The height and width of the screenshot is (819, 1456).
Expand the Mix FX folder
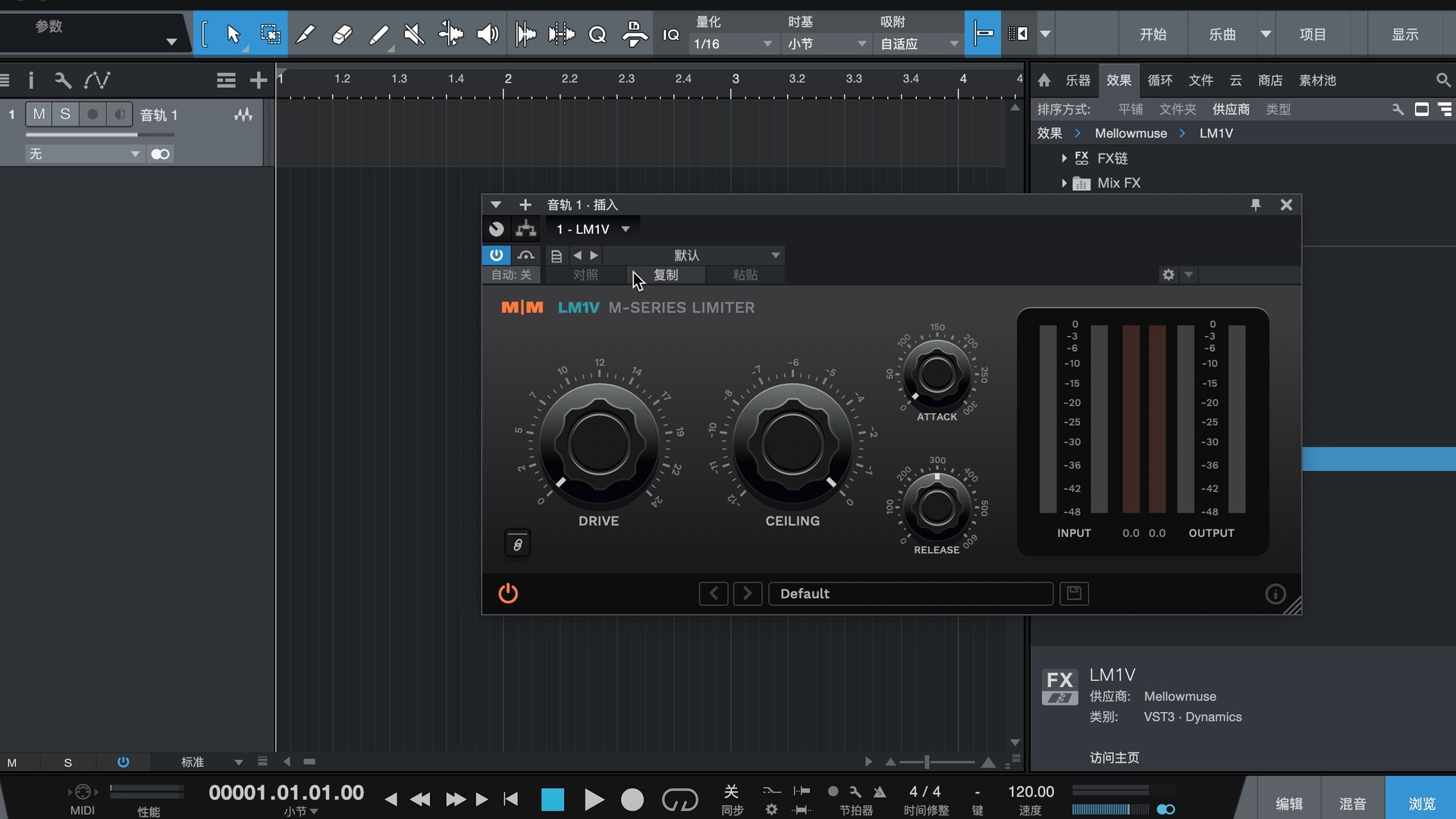(1064, 183)
